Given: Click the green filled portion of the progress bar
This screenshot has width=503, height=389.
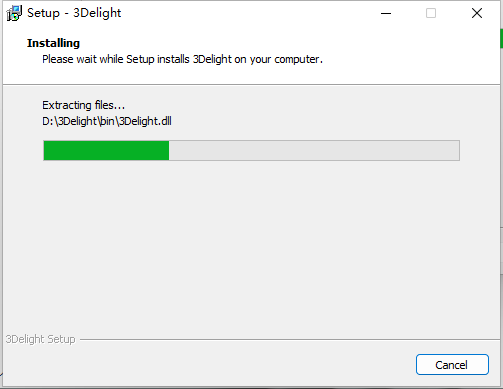Looking at the screenshot, I should point(106,151).
